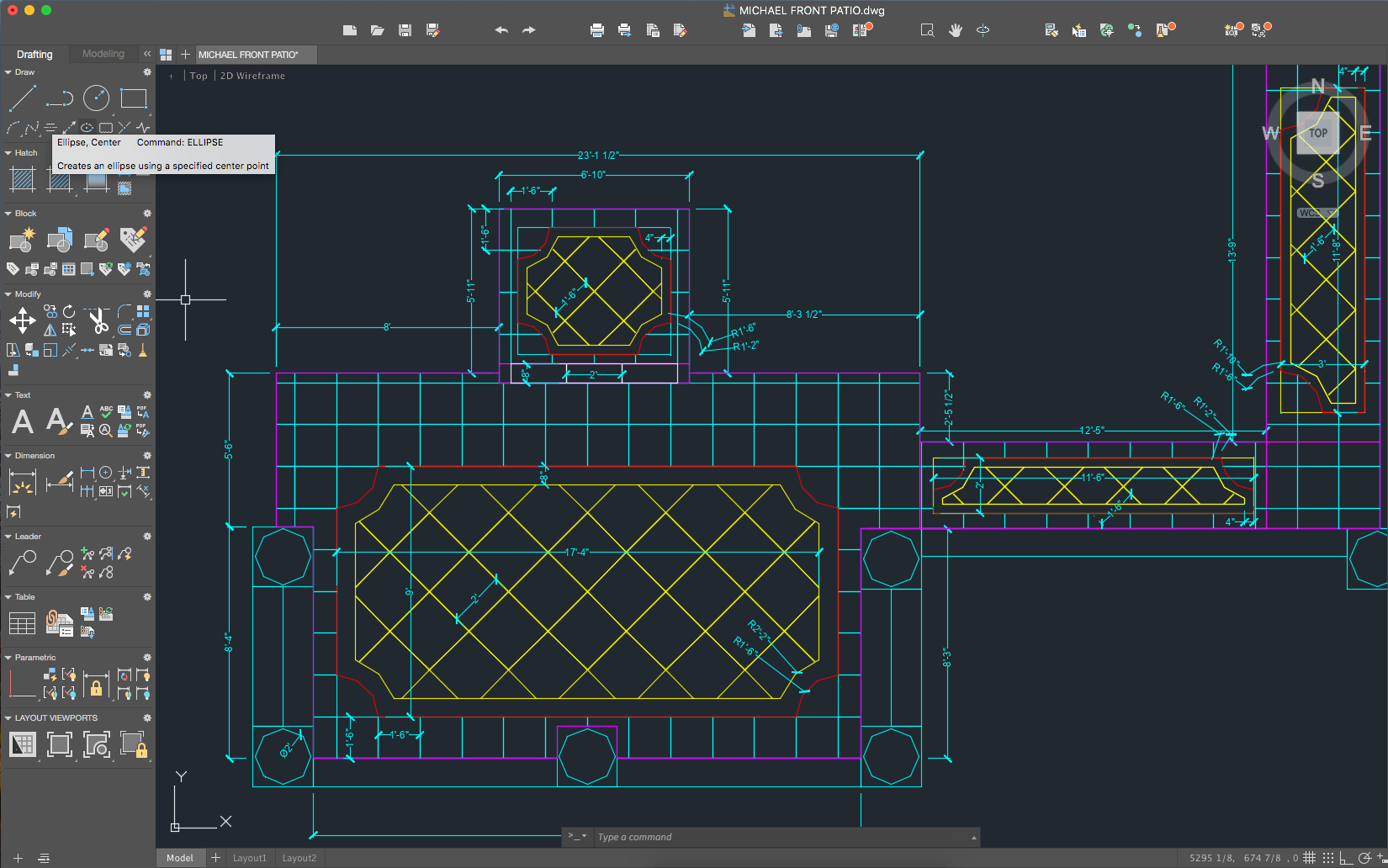
Task: Toggle polar tracking in status bar
Action: pyautogui.click(x=1364, y=858)
